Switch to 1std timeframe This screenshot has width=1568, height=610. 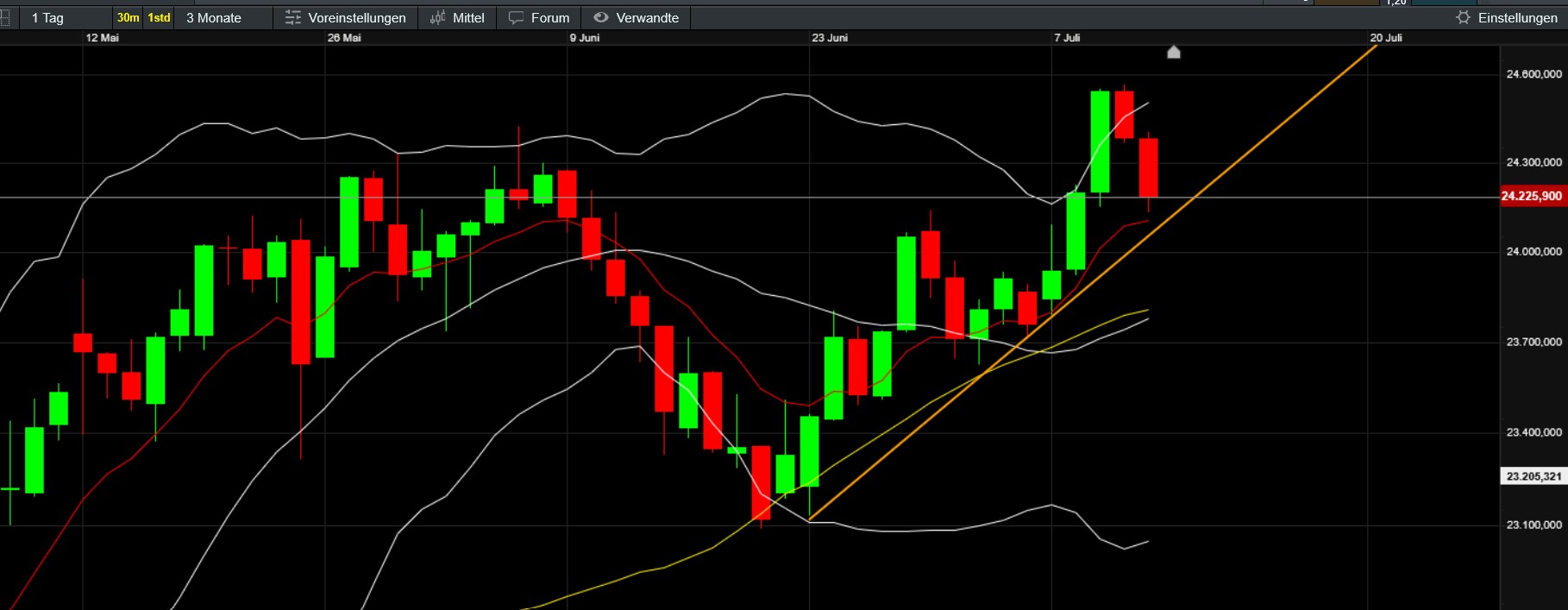[159, 18]
